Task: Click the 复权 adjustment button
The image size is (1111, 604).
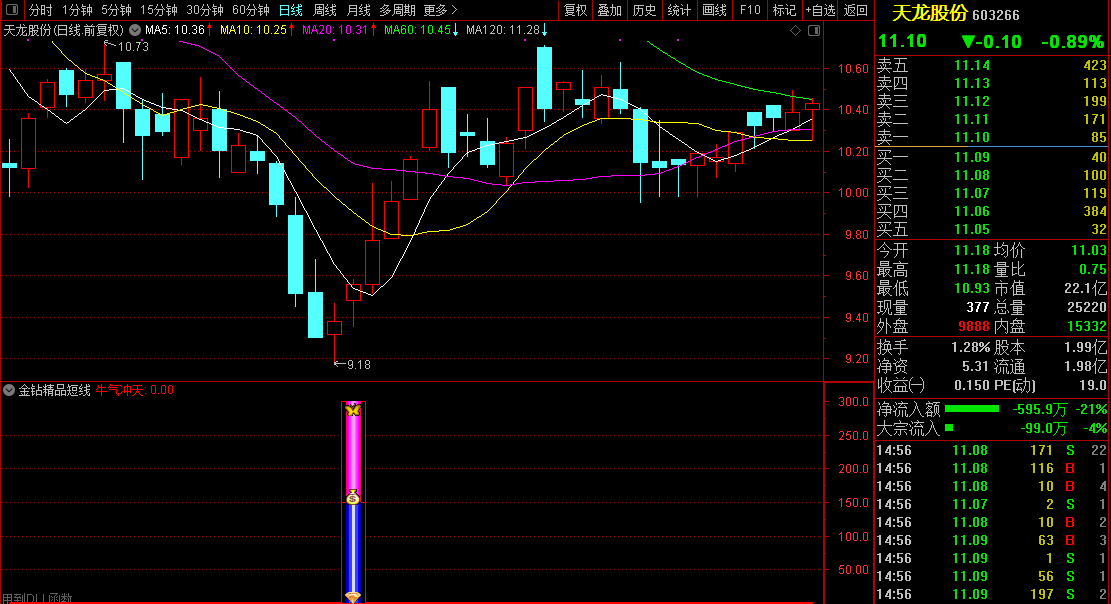Action: coord(576,10)
